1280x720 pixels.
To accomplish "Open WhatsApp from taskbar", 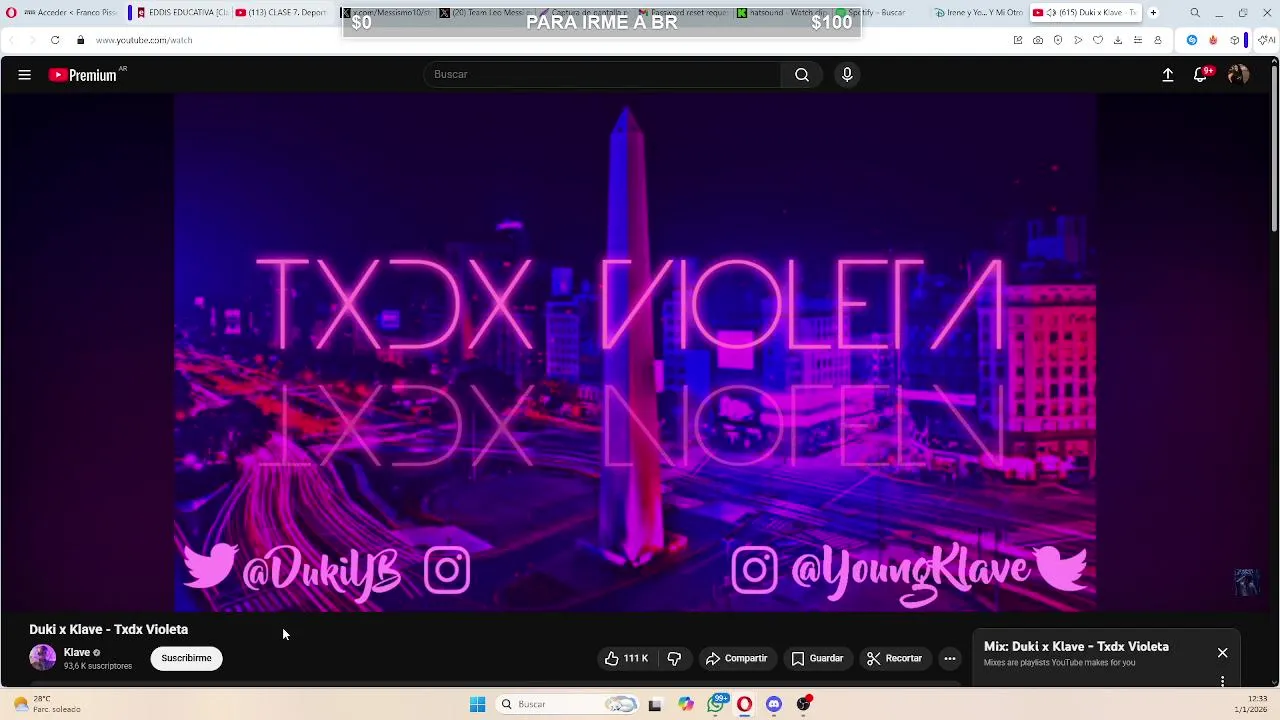I will click(715, 704).
